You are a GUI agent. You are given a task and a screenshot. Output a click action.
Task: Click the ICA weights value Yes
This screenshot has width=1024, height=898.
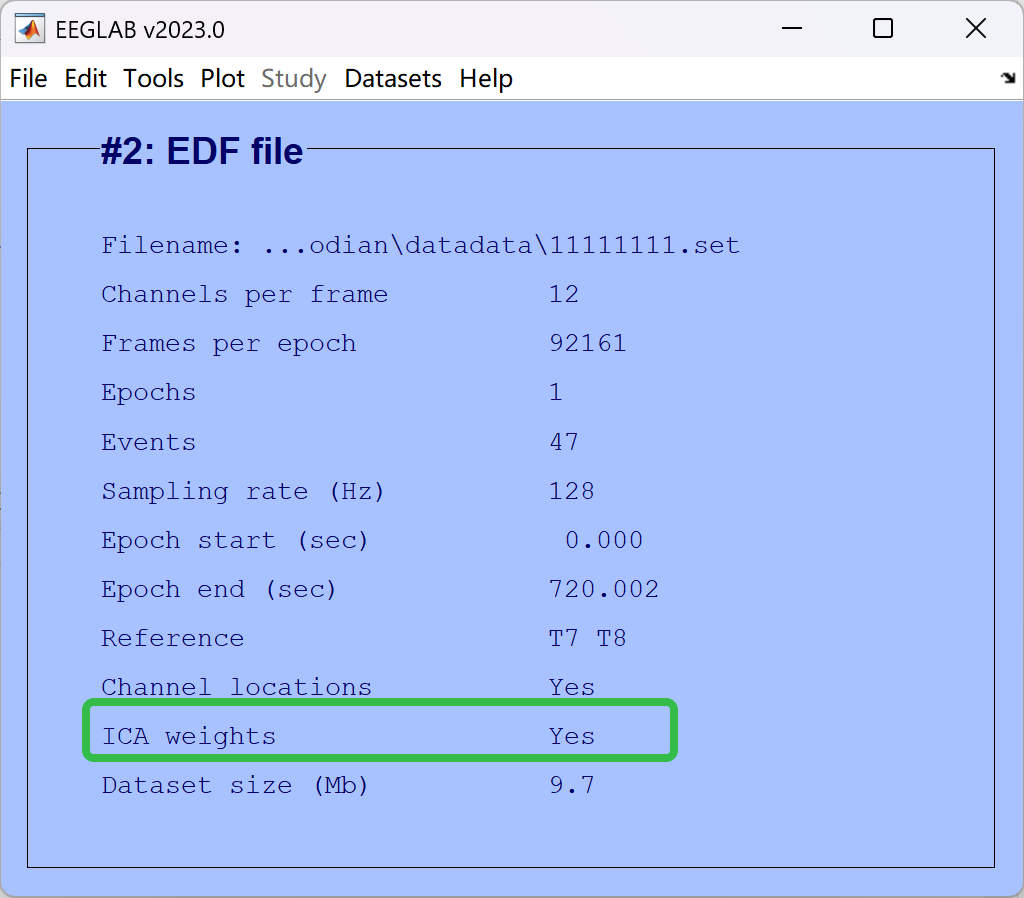tap(571, 736)
